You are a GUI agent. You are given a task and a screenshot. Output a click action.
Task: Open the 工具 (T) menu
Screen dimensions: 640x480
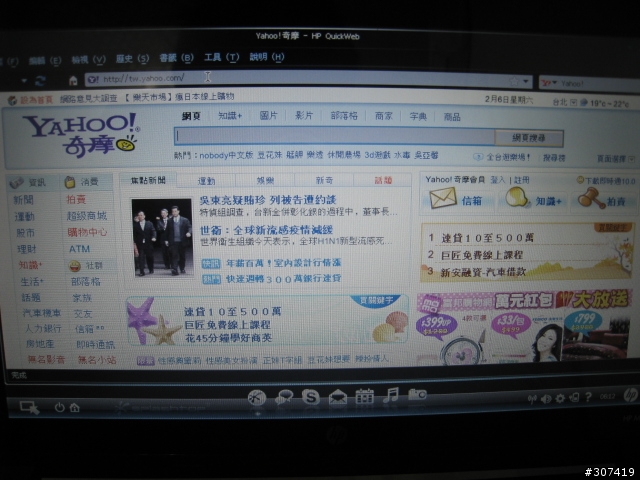click(x=221, y=58)
